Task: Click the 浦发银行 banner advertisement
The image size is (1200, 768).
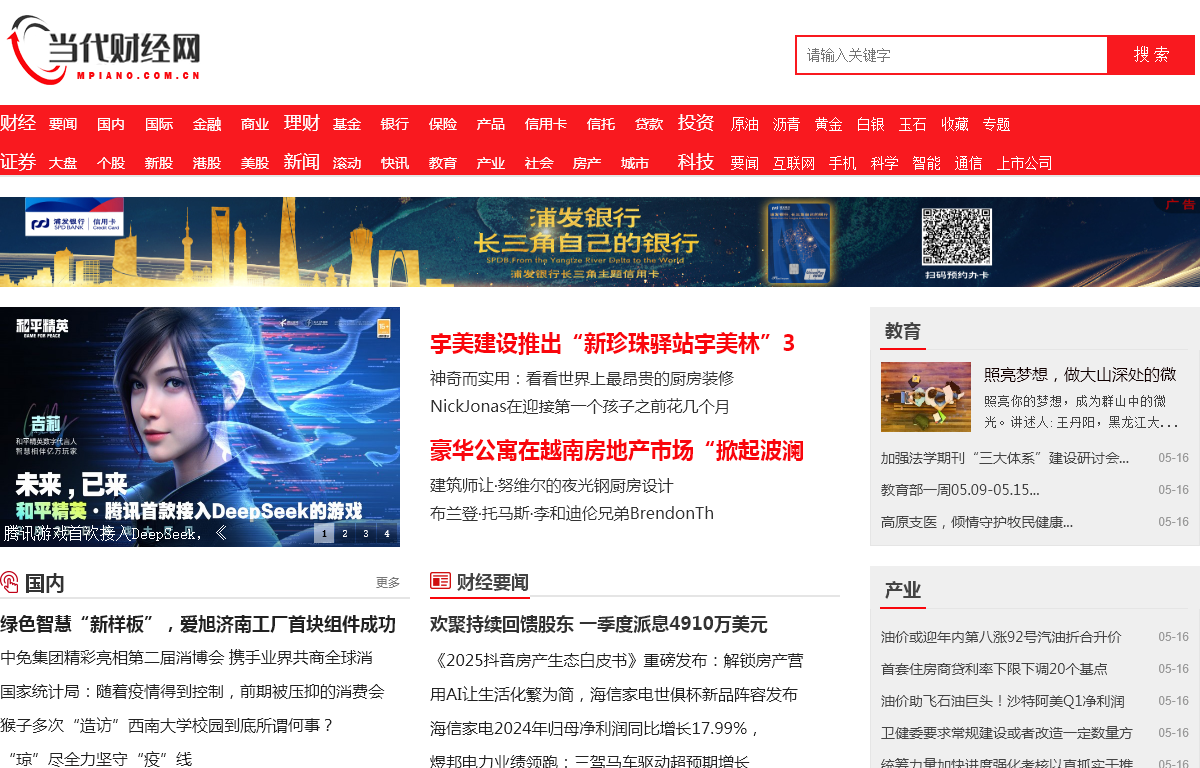Action: point(600,242)
